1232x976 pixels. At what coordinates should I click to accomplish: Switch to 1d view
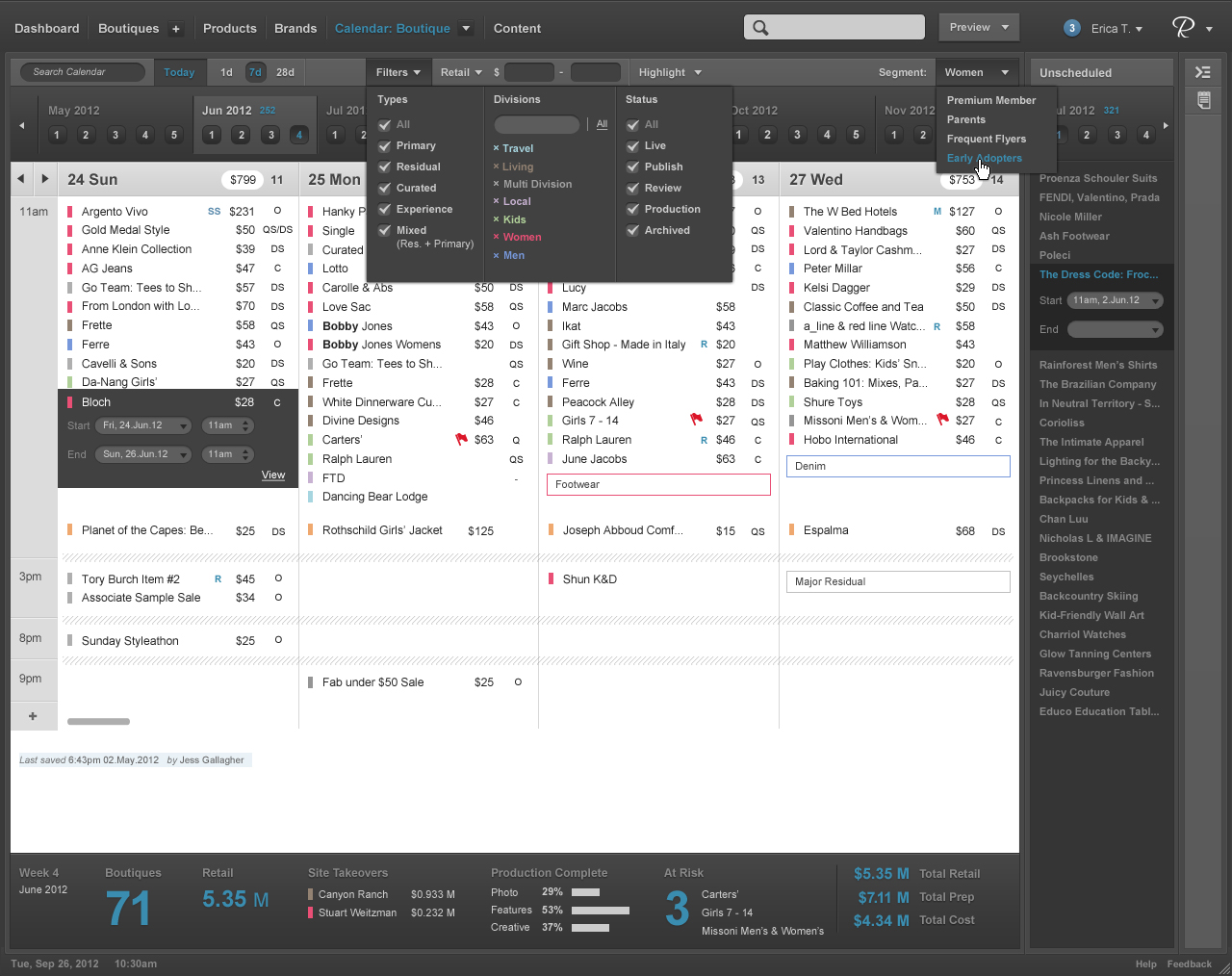[226, 72]
